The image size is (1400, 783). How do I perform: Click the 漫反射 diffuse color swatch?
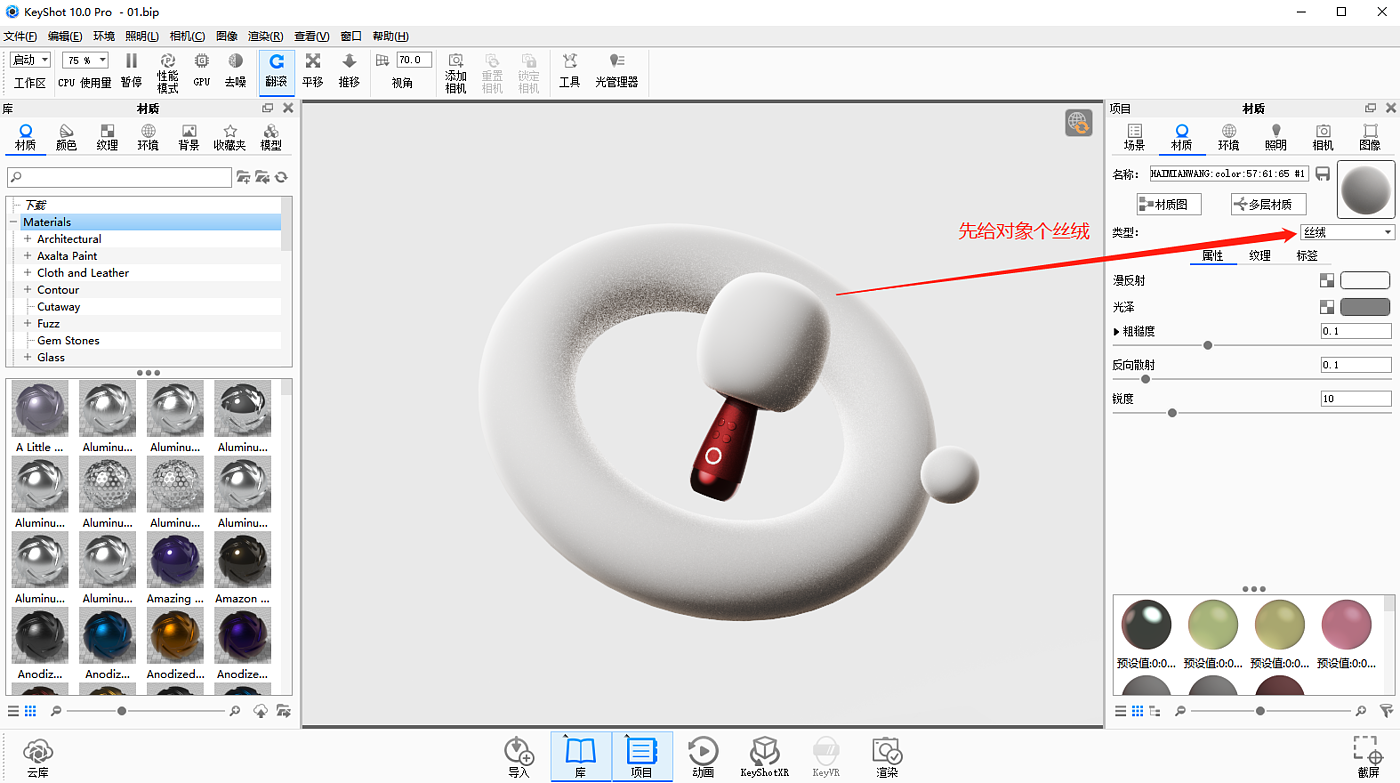tap(1365, 281)
